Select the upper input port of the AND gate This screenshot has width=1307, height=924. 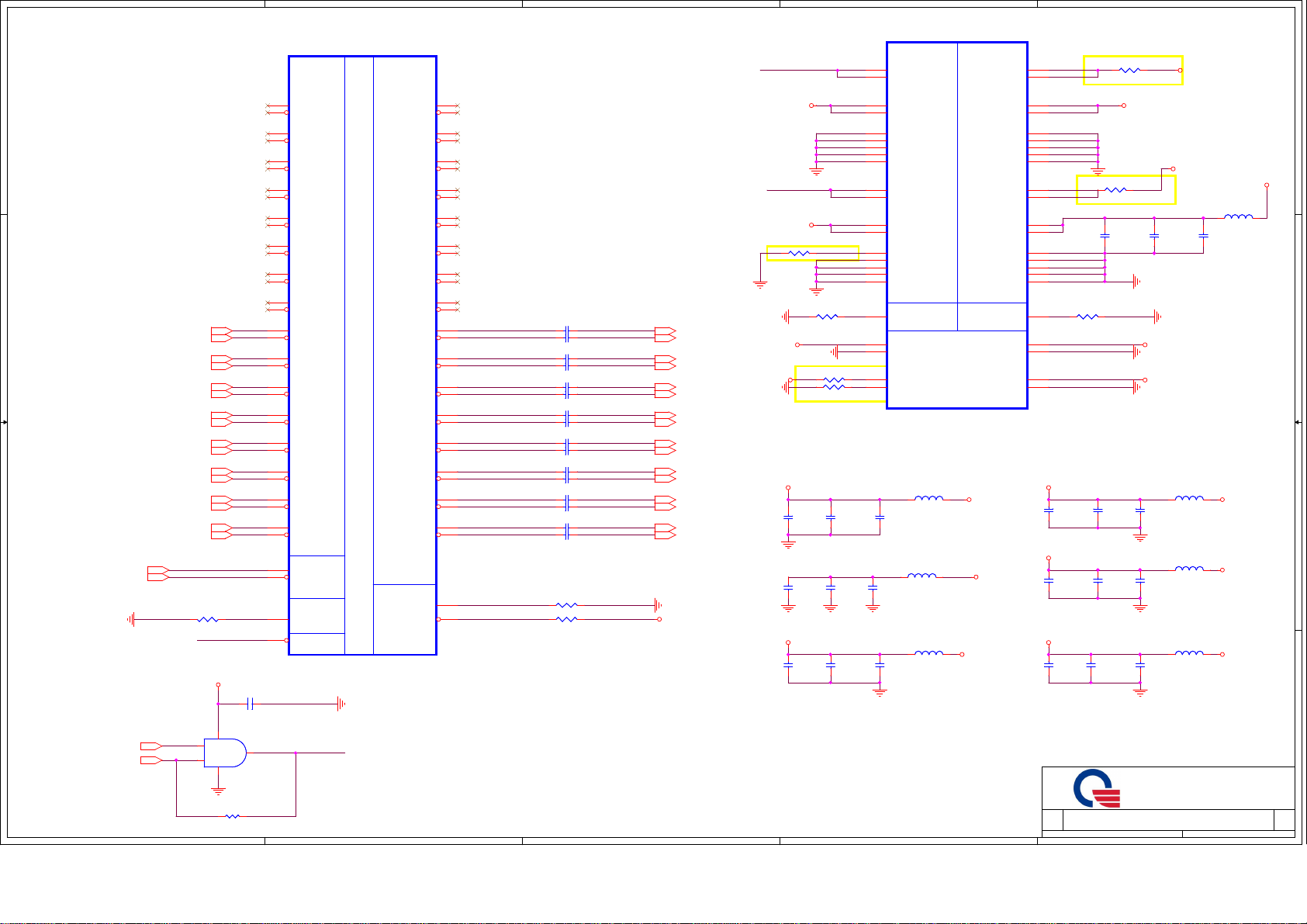point(150,746)
